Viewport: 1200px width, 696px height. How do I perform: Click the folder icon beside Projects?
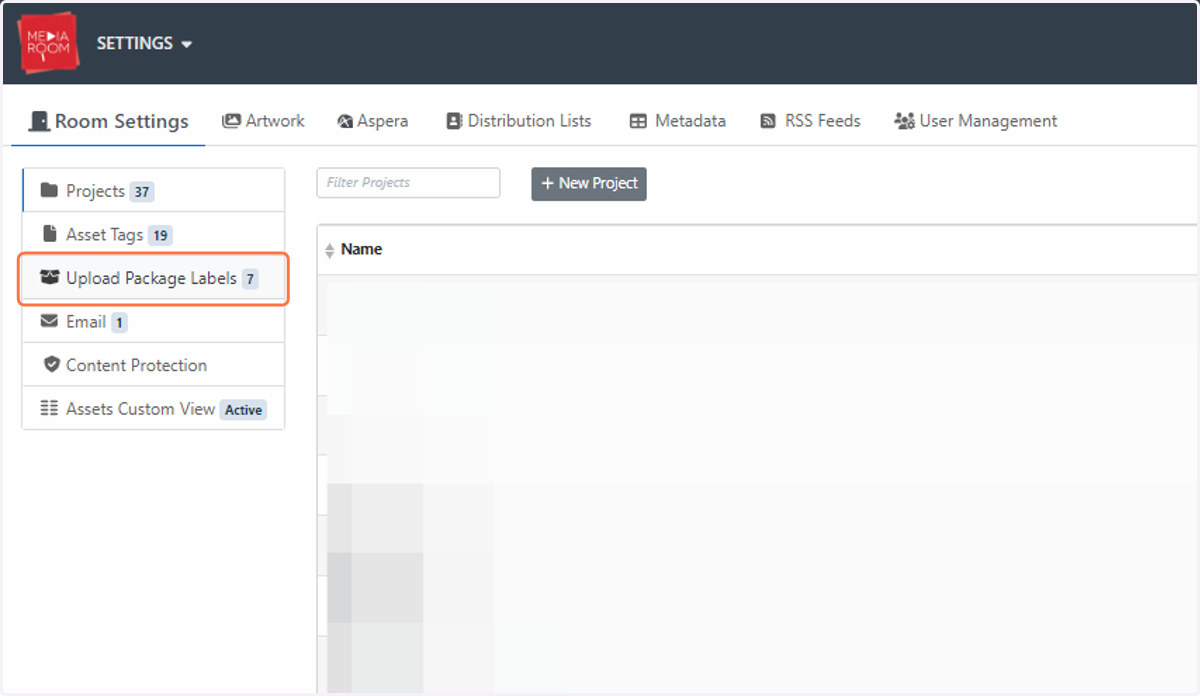[x=49, y=190]
